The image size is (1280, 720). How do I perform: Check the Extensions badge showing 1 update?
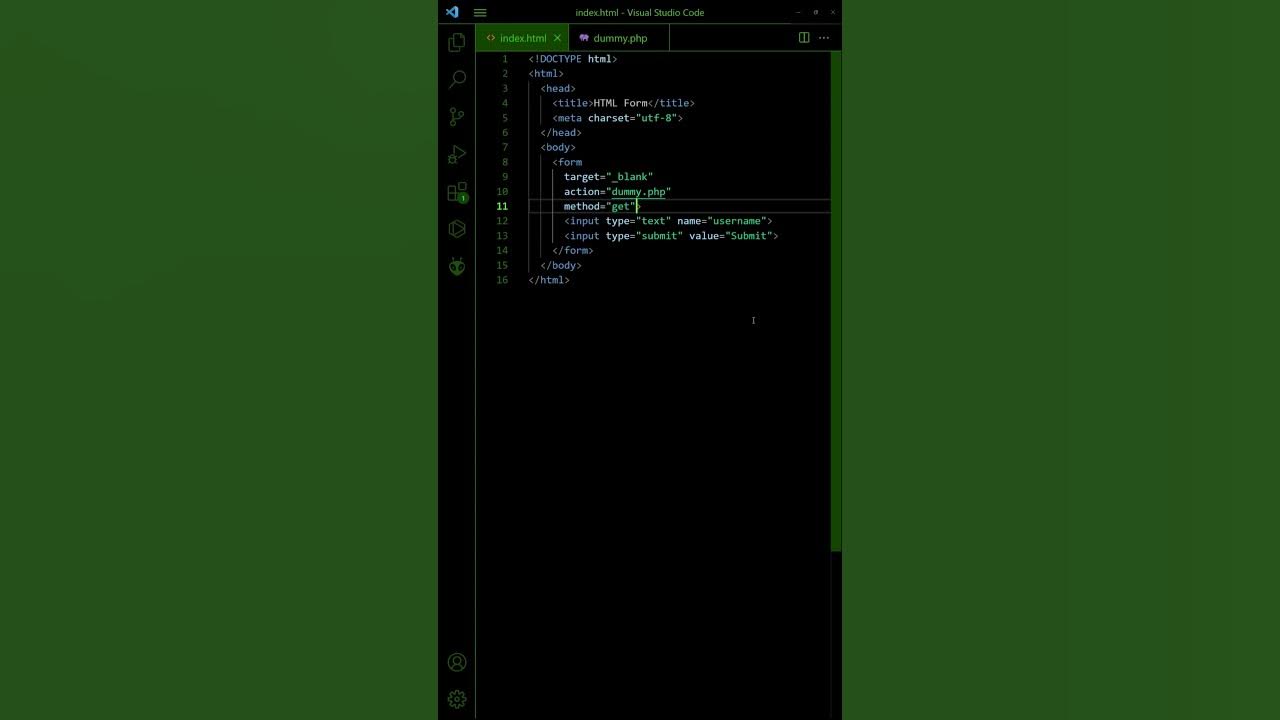point(463,198)
